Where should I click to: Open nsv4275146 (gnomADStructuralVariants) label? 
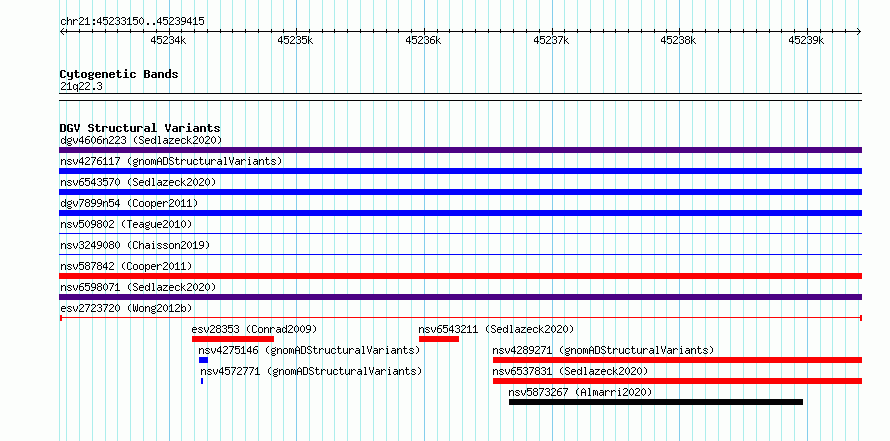point(309,350)
